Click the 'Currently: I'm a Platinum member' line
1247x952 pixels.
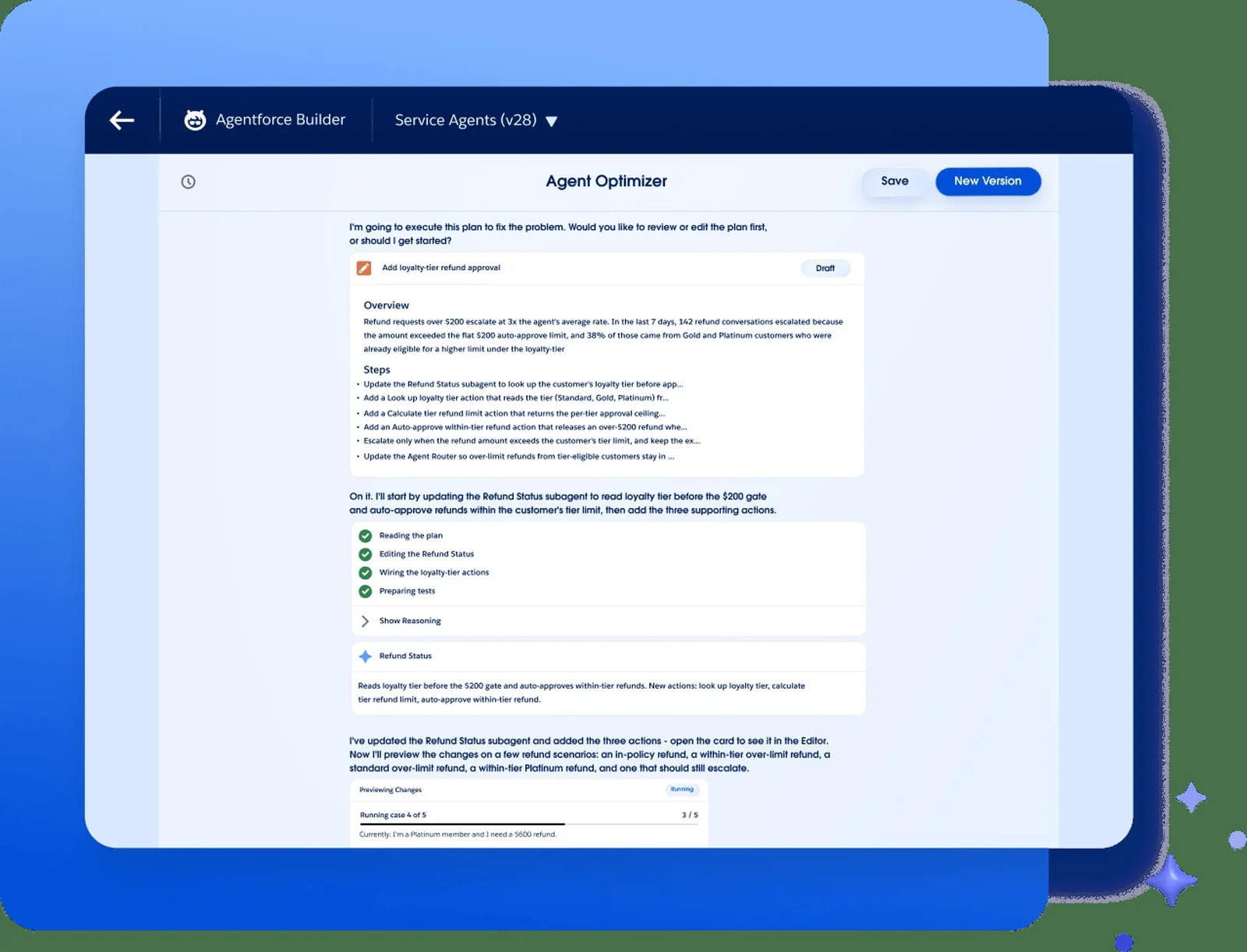(458, 834)
